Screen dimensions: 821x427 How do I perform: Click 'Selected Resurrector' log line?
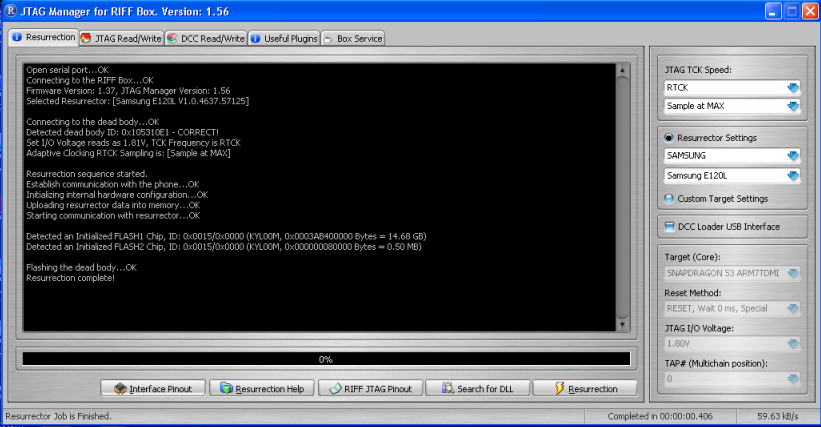click(138, 101)
